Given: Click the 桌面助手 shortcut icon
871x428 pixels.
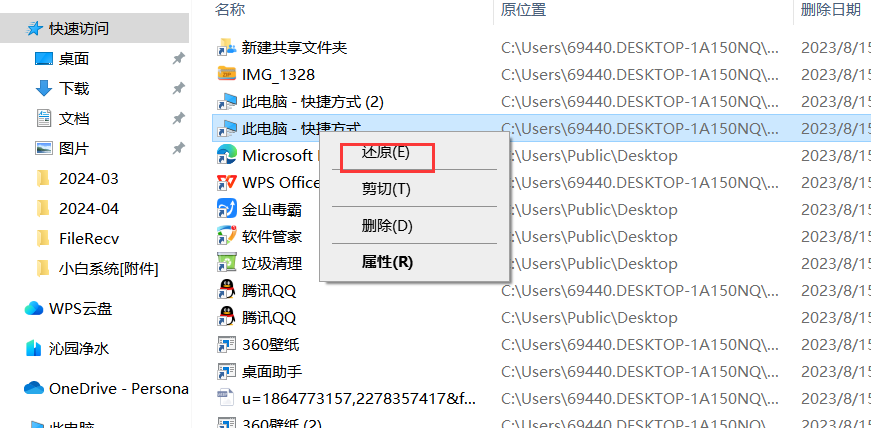Looking at the screenshot, I should pos(226,371).
